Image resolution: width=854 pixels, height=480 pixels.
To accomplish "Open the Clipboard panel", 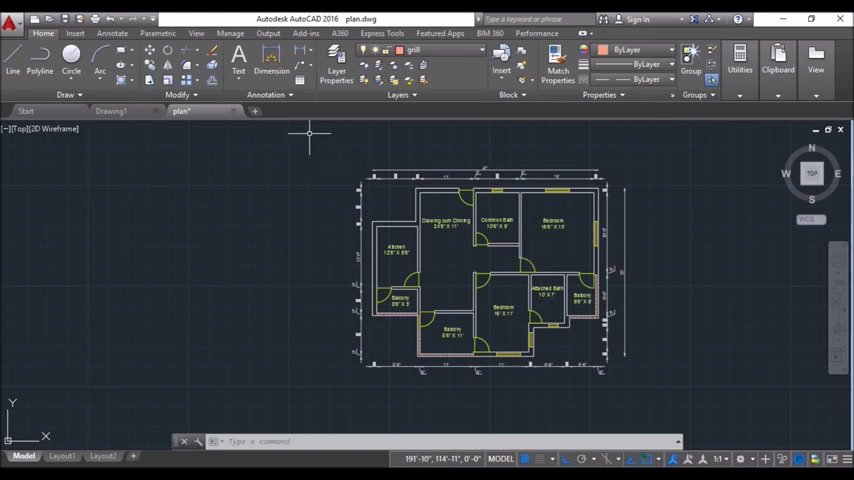I will [x=778, y=59].
